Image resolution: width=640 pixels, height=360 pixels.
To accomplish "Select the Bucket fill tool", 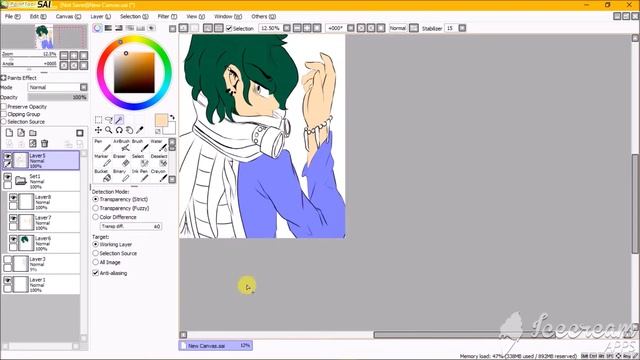I will [x=102, y=175].
